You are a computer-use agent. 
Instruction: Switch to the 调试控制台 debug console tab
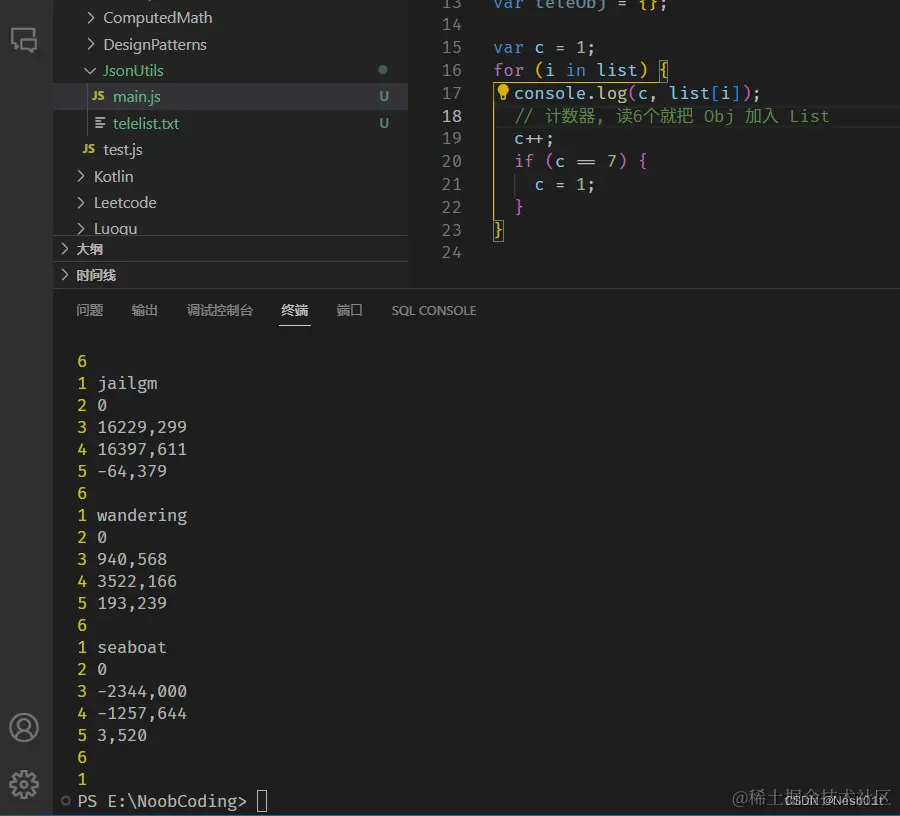pos(220,310)
